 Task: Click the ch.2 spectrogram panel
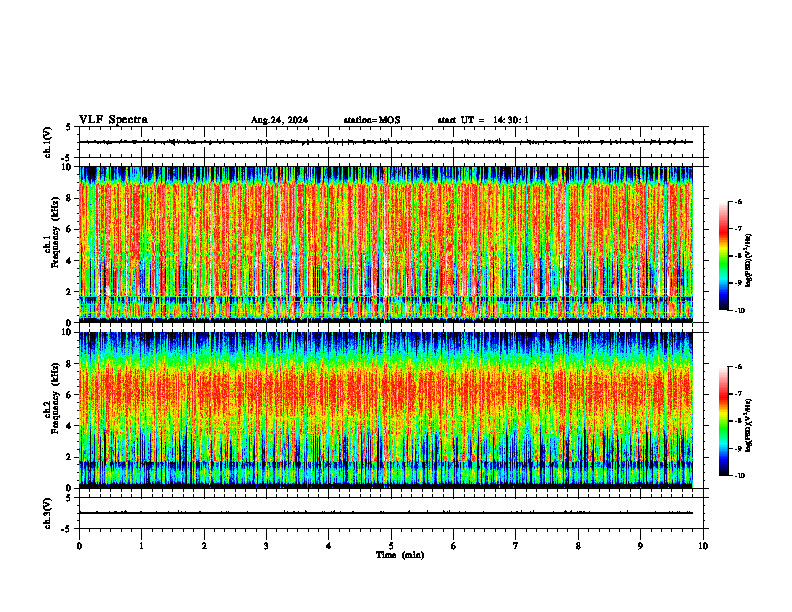[x=386, y=410]
